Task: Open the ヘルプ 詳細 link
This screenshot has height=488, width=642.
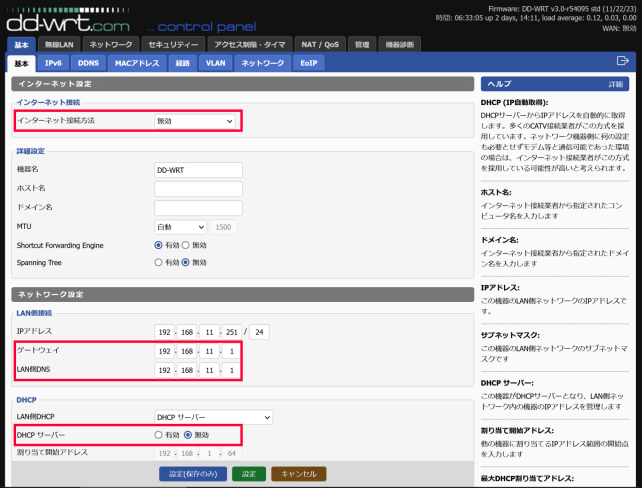Action: 615,84
